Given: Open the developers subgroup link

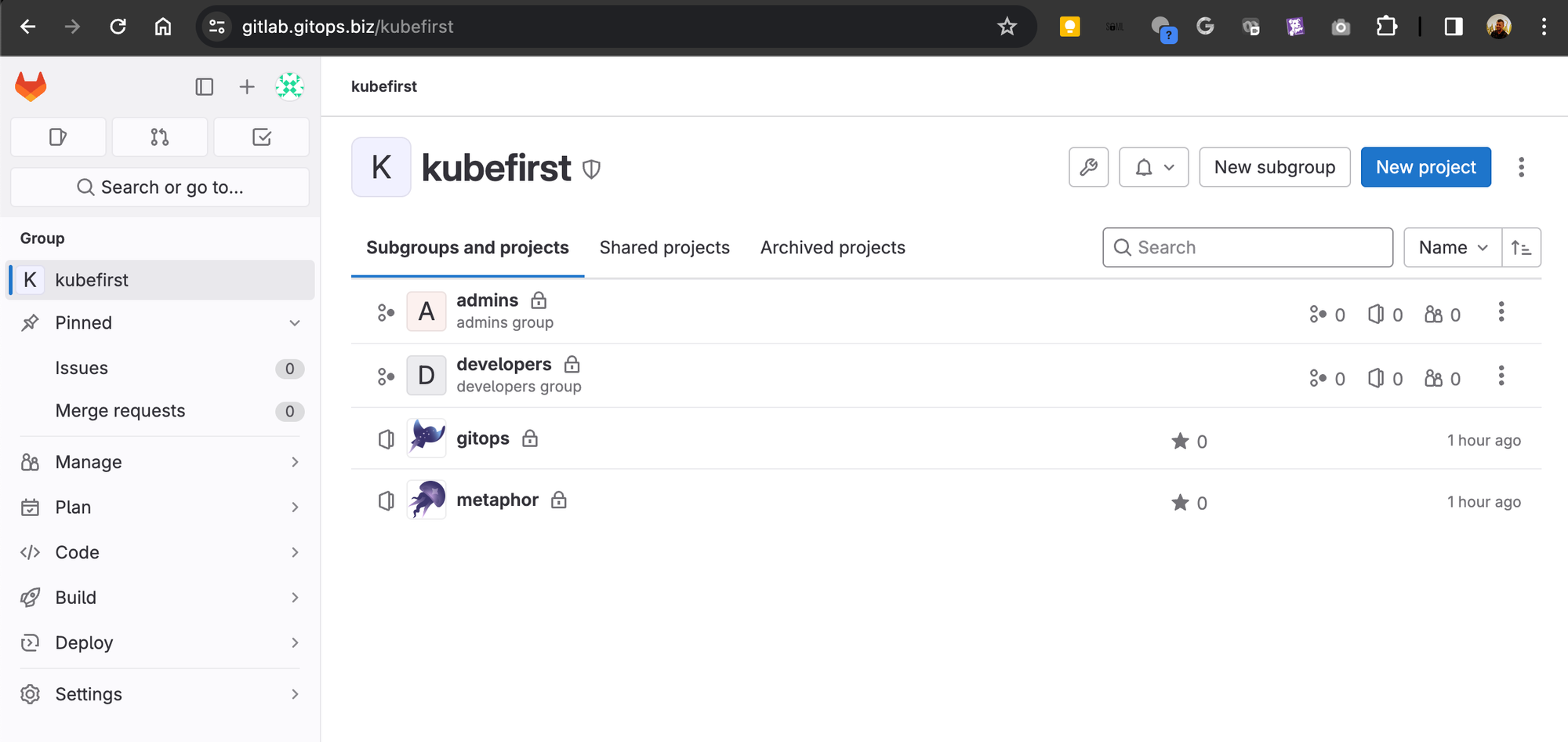Looking at the screenshot, I should (504, 365).
